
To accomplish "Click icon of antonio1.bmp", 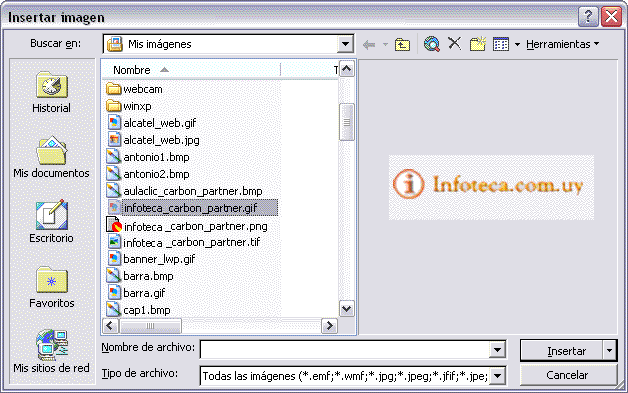I will [114, 156].
